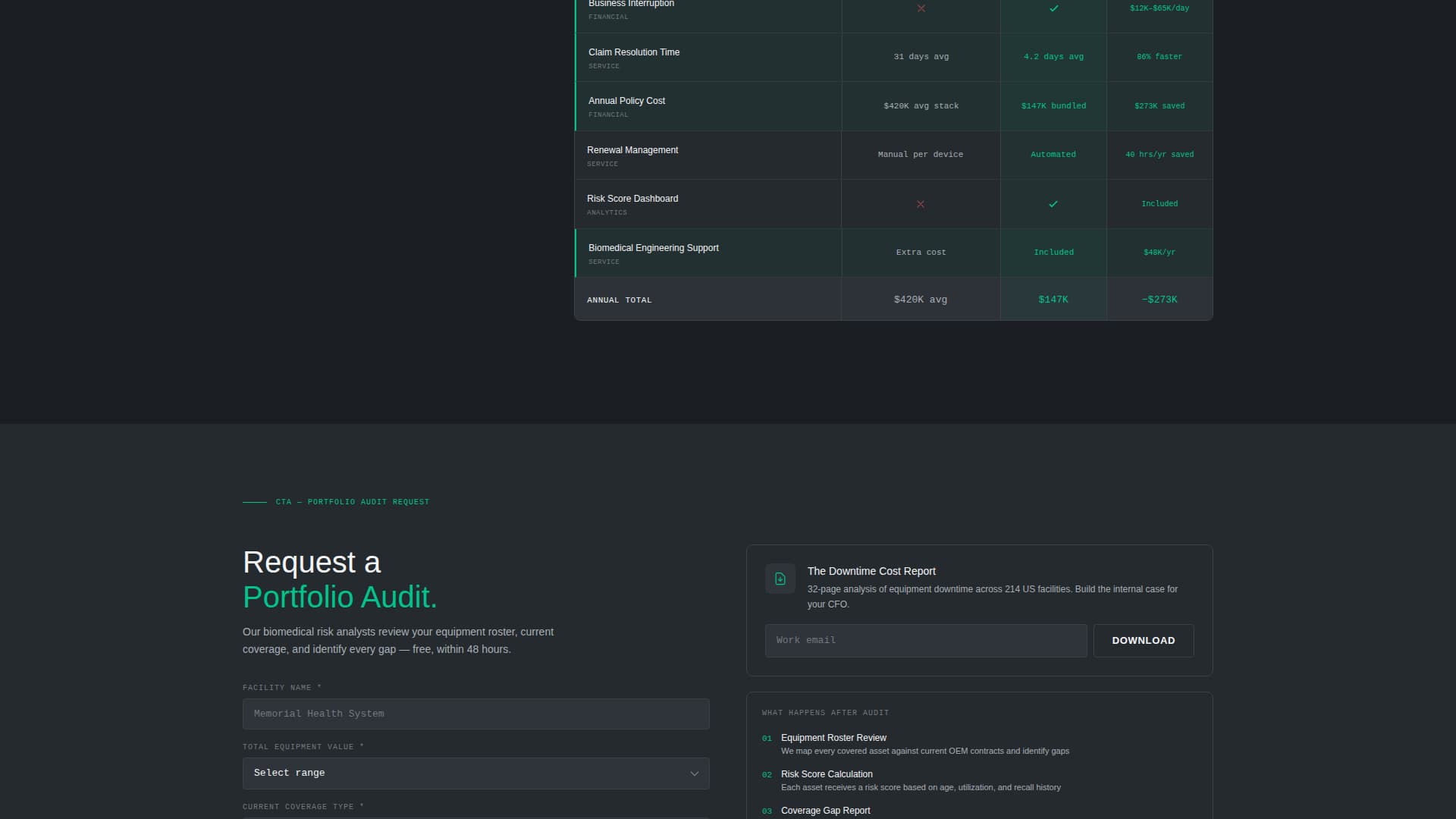Image resolution: width=1456 pixels, height=819 pixels.
Task: Click the CTA — Portfolio Audit Request label
Action: click(x=353, y=501)
